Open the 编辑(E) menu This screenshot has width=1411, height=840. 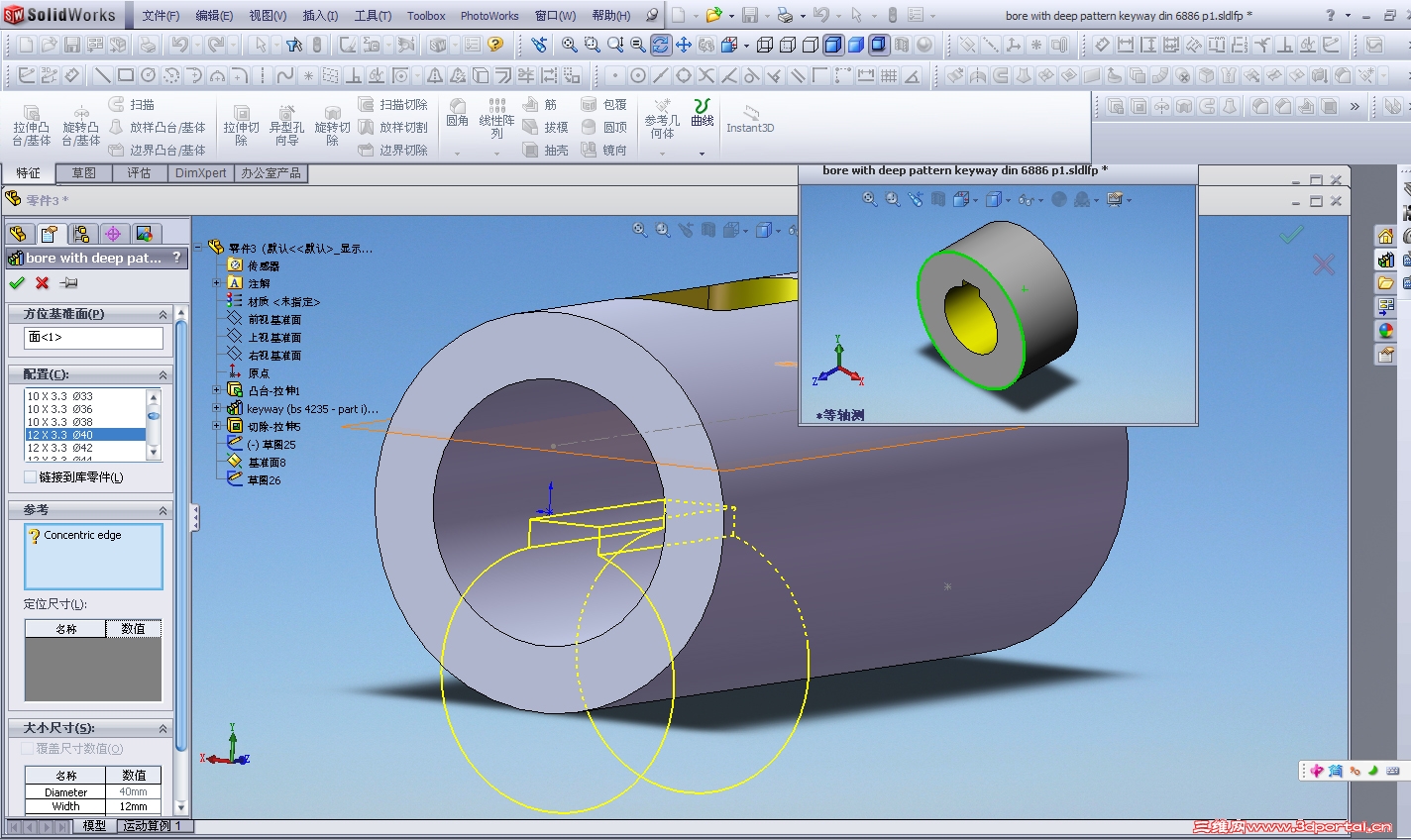tap(214, 16)
